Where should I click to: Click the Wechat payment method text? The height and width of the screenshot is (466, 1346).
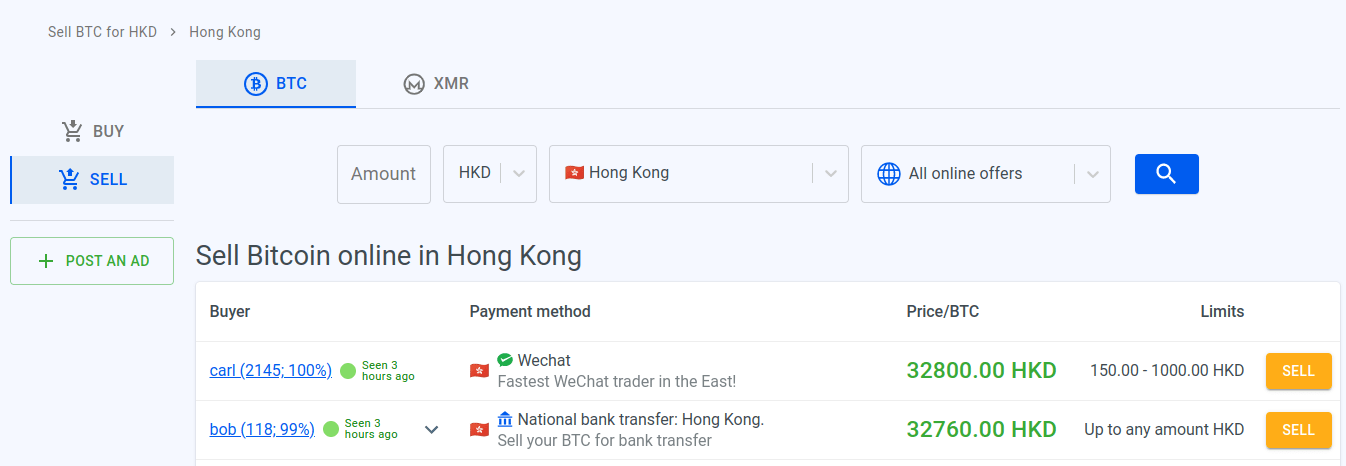coord(544,360)
